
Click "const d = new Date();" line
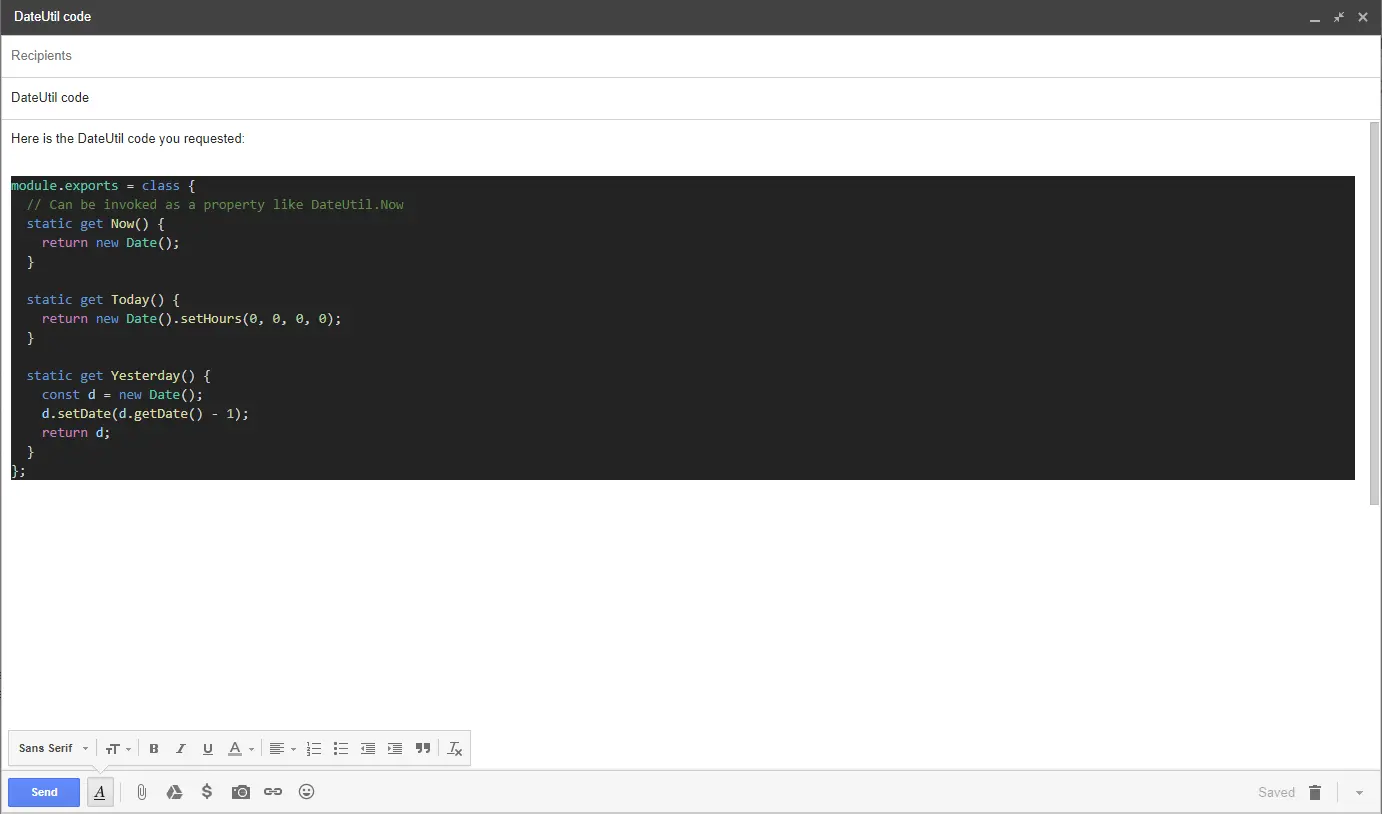122,395
